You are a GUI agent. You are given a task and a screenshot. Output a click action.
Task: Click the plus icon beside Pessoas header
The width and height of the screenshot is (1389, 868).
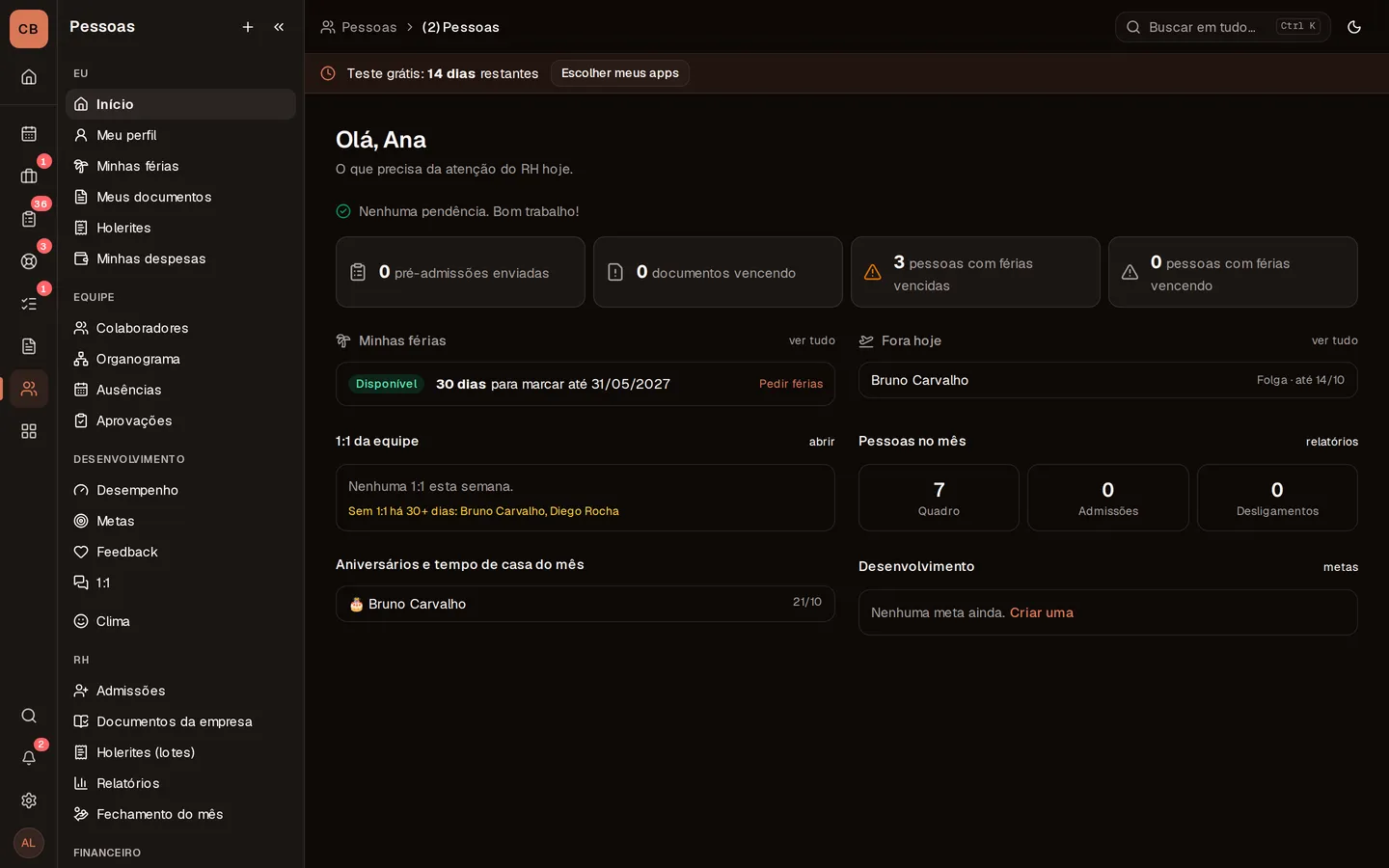(248, 27)
